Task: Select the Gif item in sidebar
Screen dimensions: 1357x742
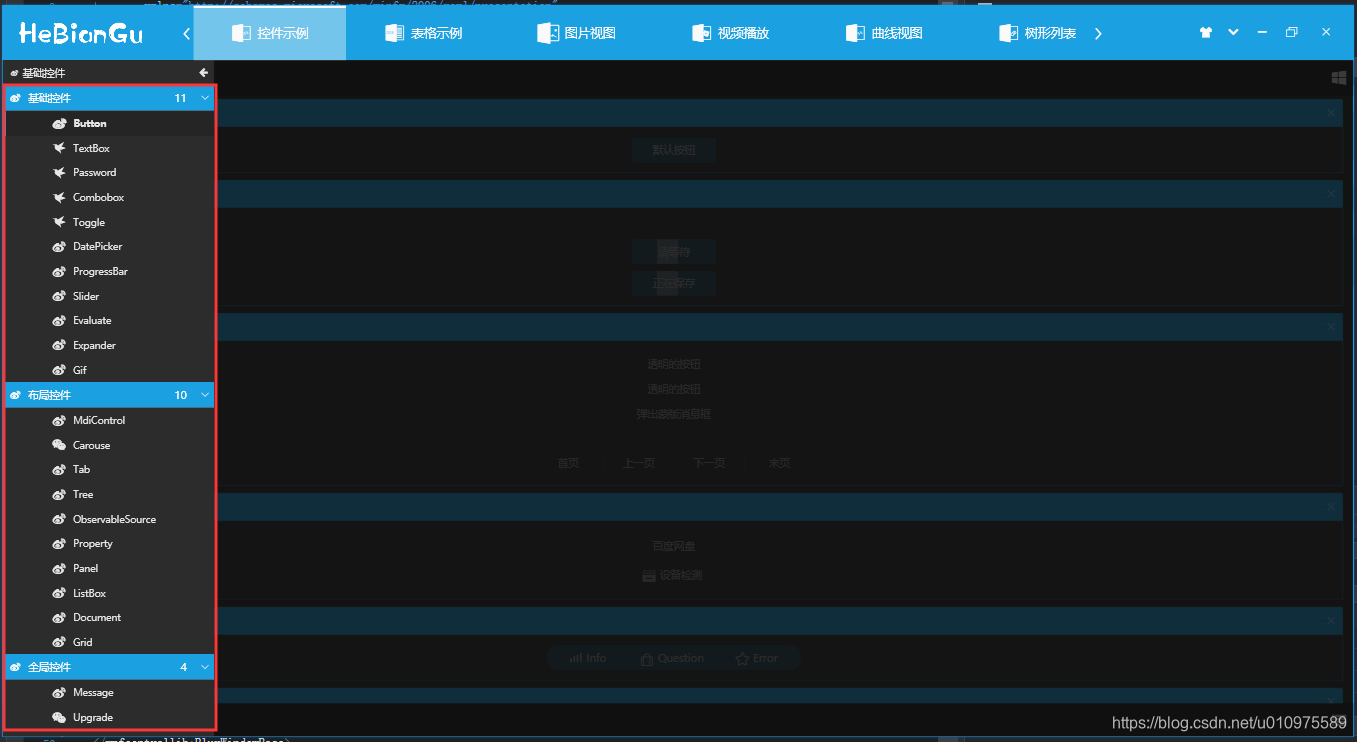Action: 110,370
